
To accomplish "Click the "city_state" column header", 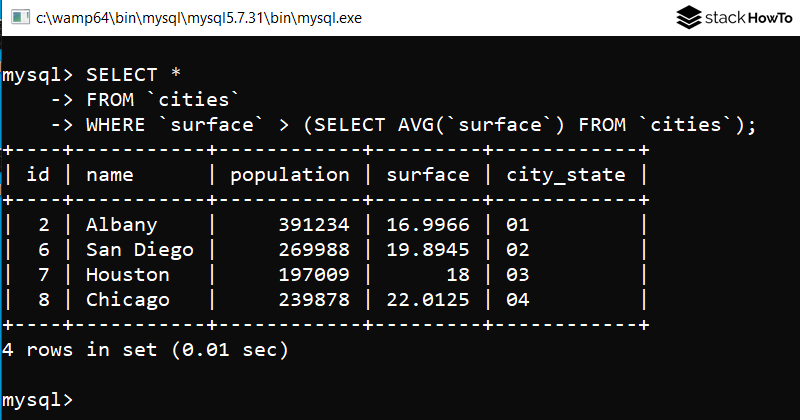I will [566, 175].
